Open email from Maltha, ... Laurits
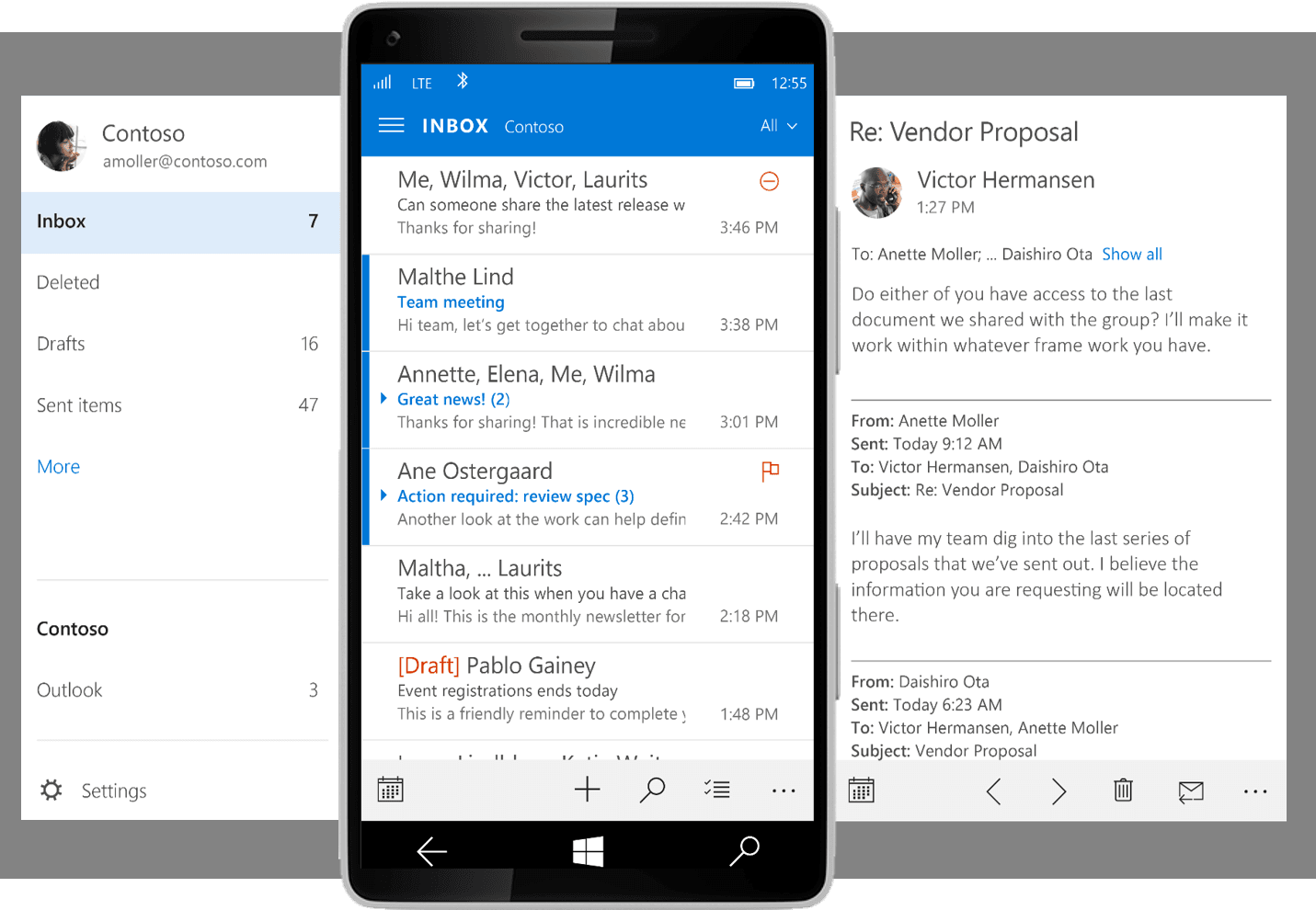Screen dimensions: 1316x910 tap(588, 595)
